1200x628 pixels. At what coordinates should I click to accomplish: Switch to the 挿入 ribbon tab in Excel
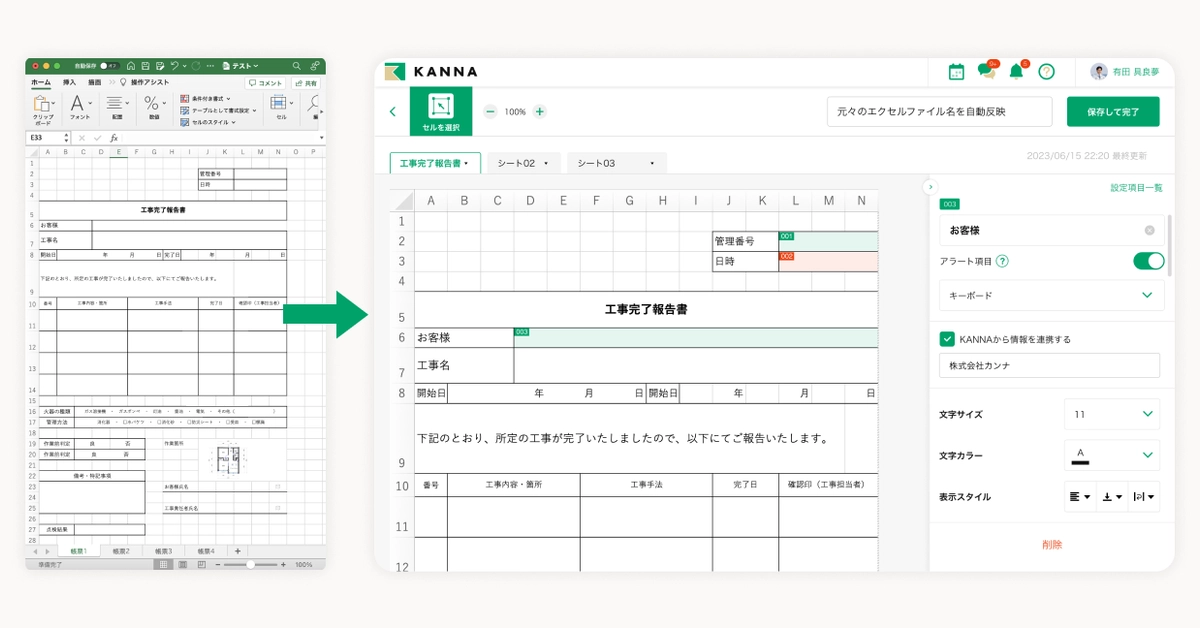[x=69, y=82]
